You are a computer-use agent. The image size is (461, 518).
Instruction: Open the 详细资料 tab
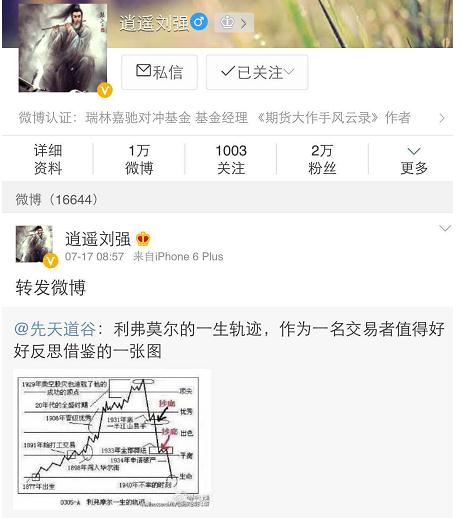coord(48,159)
